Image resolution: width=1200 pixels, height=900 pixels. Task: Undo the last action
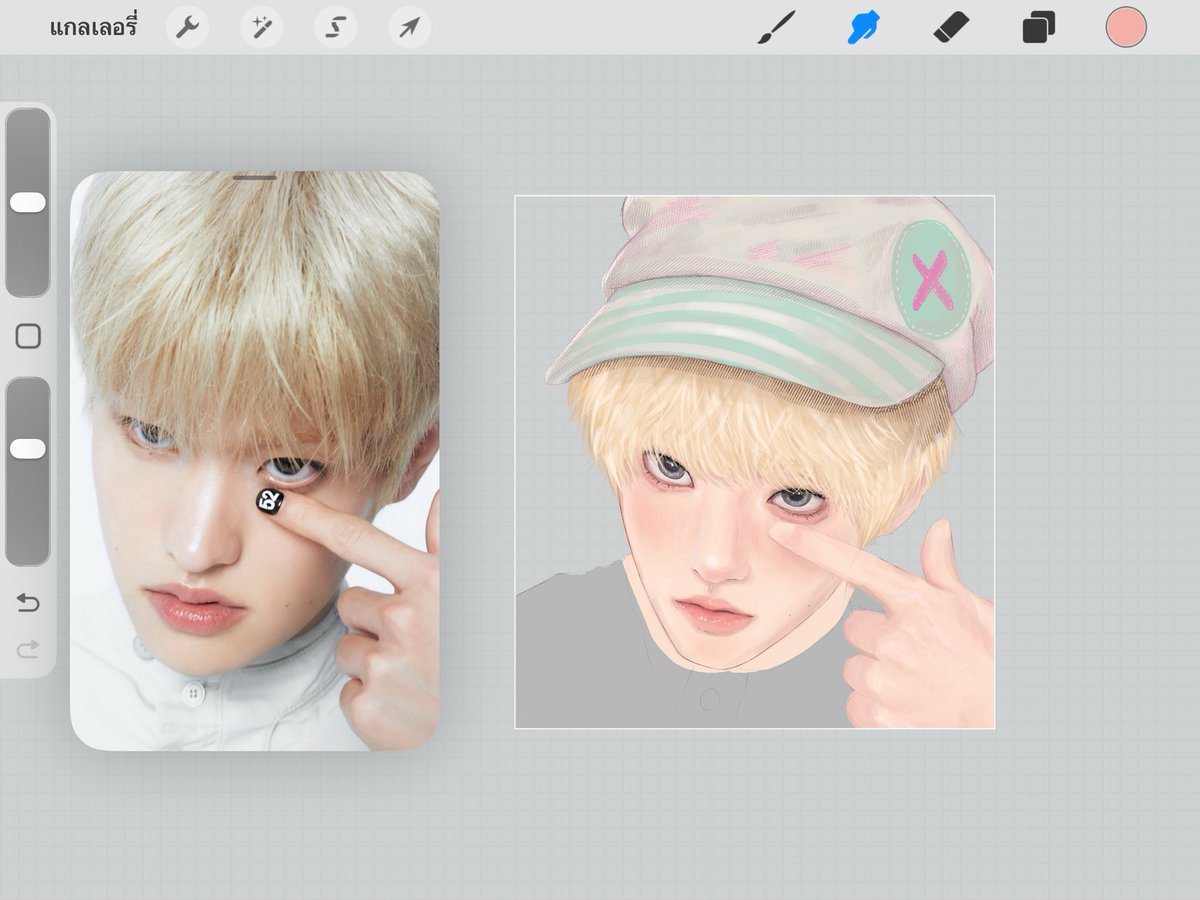[28, 602]
